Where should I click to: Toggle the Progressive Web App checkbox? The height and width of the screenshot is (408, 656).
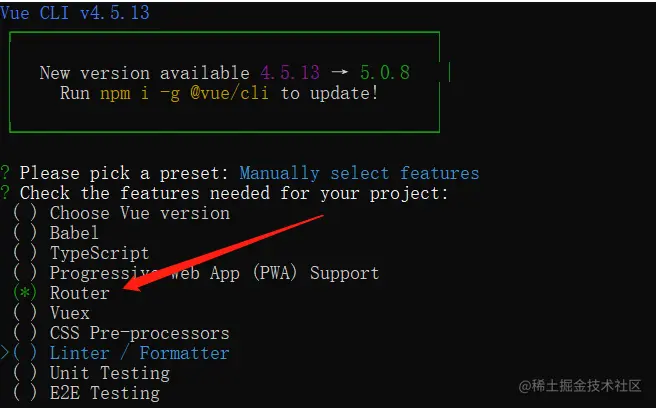[25, 273]
